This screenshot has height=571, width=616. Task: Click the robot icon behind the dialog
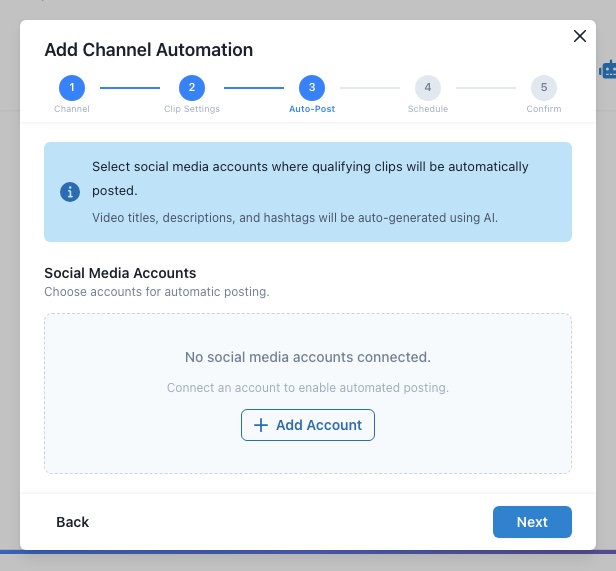tap(607, 70)
